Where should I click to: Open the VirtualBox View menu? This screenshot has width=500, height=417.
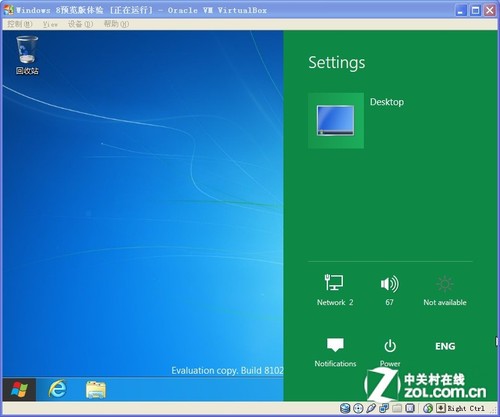coord(50,24)
